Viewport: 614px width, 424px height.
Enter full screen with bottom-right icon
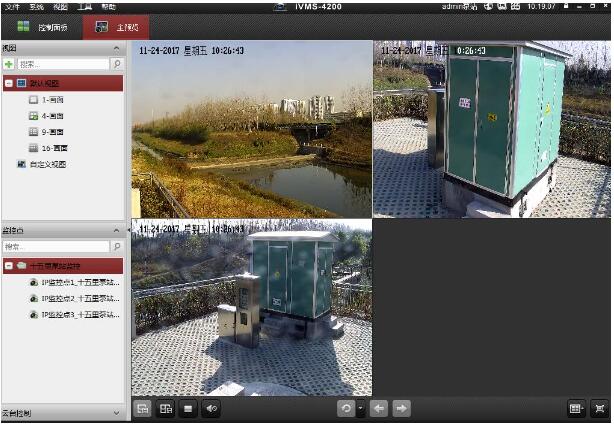click(600, 408)
